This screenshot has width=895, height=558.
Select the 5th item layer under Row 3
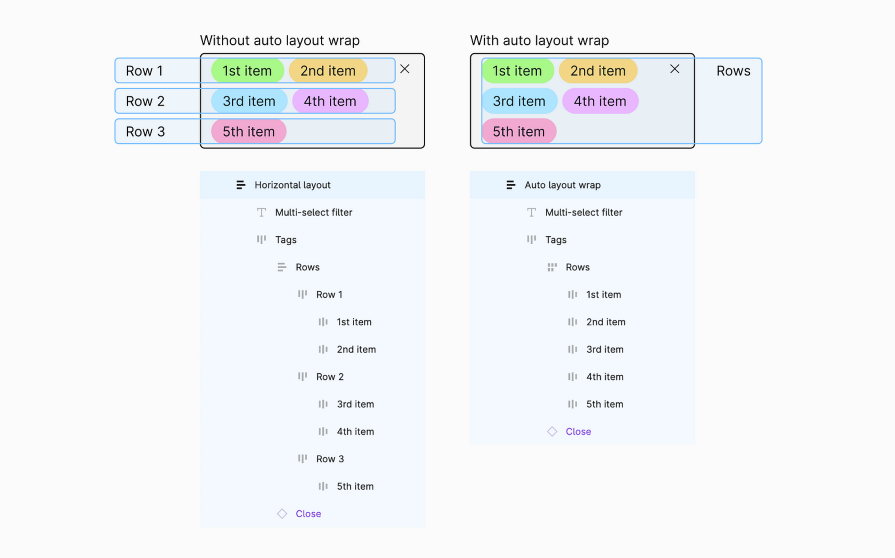pos(355,487)
